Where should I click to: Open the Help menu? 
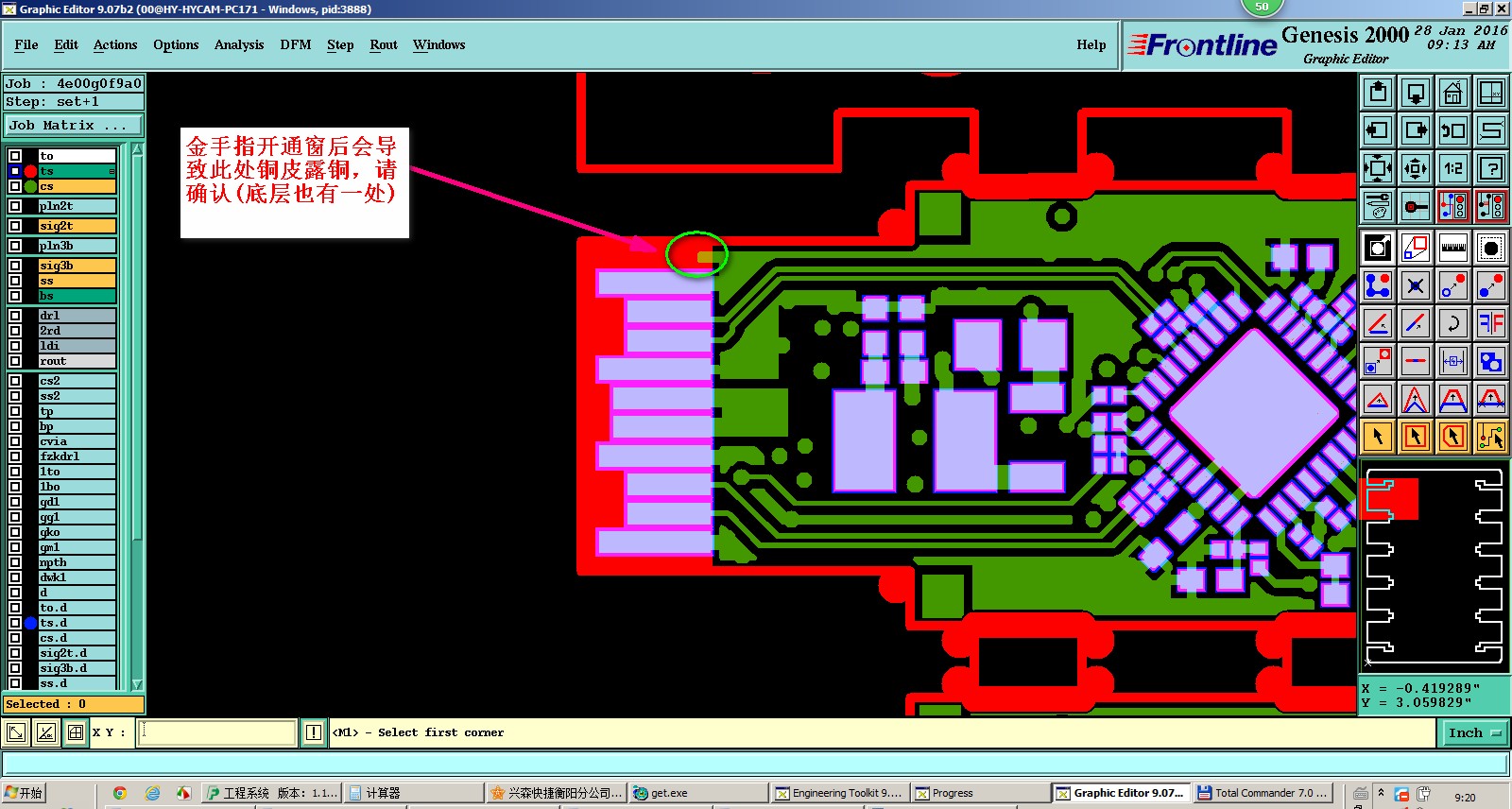1091,44
